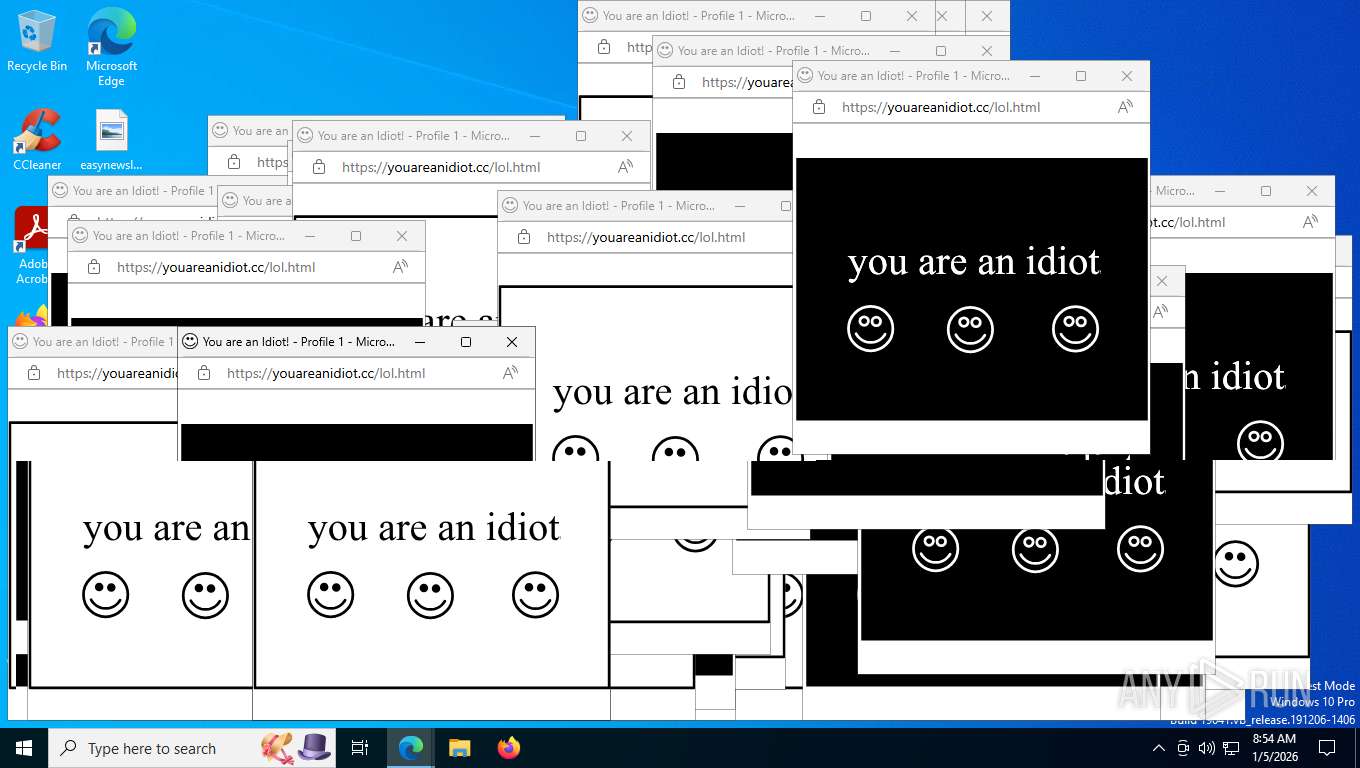Open the clock showing 8:54 AM
This screenshot has width=1360, height=768.
tap(1274, 747)
